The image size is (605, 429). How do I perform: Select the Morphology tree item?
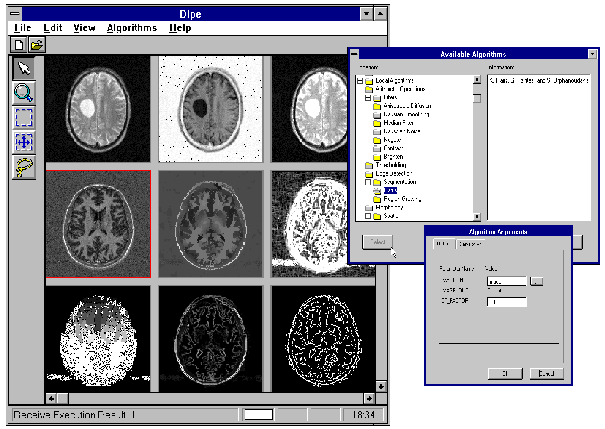(389, 208)
